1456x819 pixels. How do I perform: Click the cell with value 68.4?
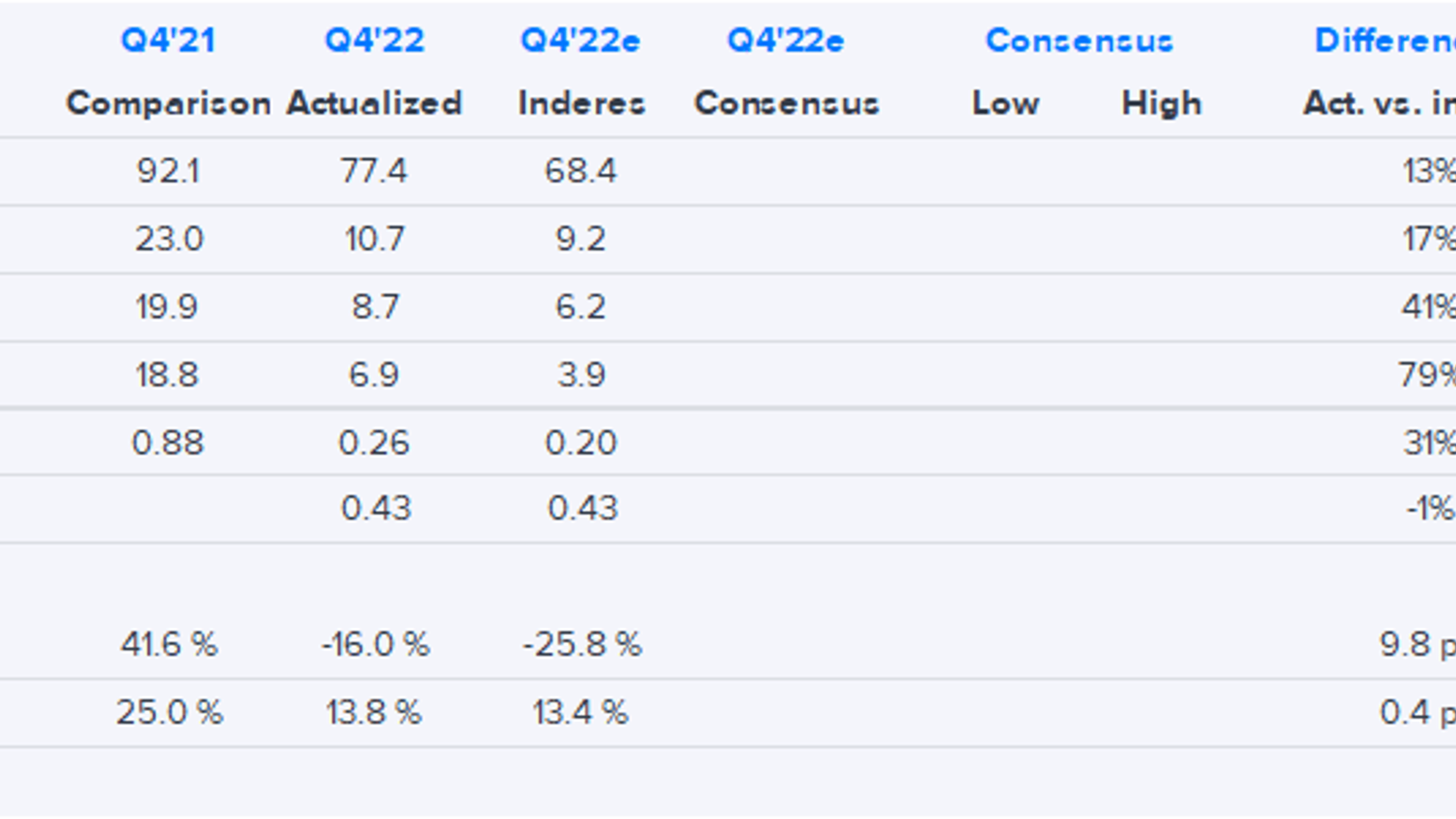tap(581, 171)
